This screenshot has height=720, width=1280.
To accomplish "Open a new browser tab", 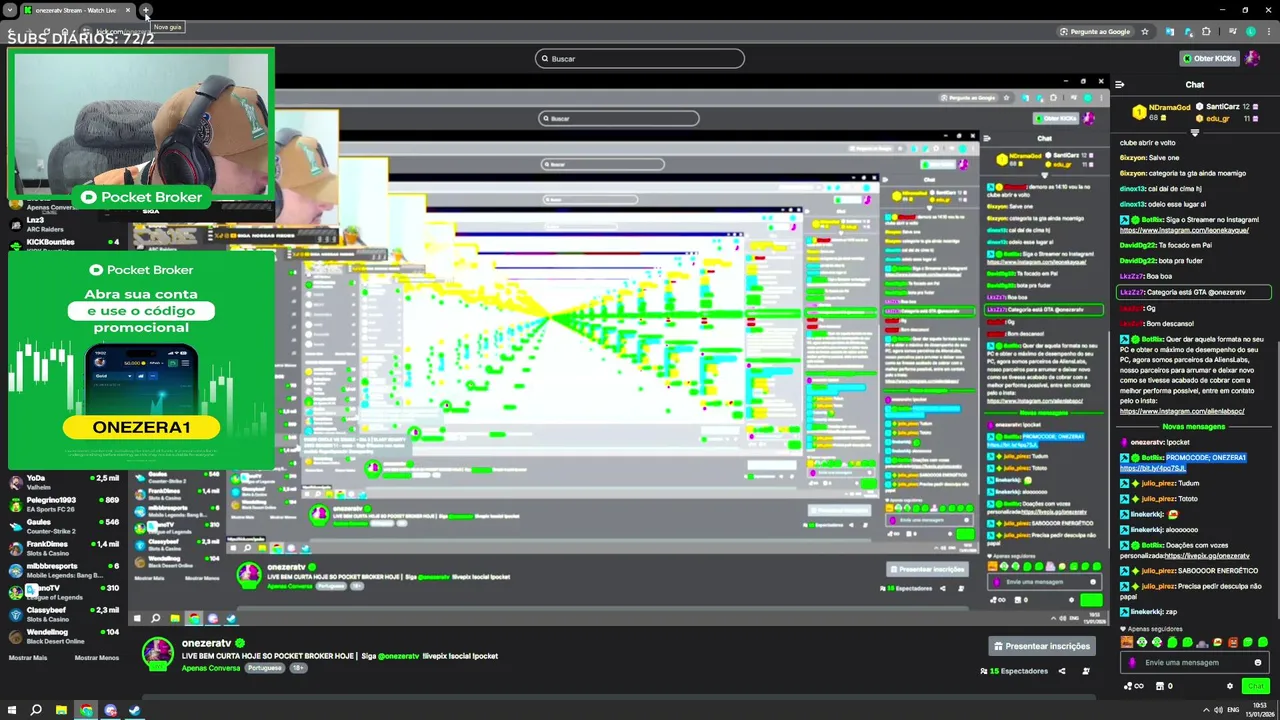I will (145, 10).
